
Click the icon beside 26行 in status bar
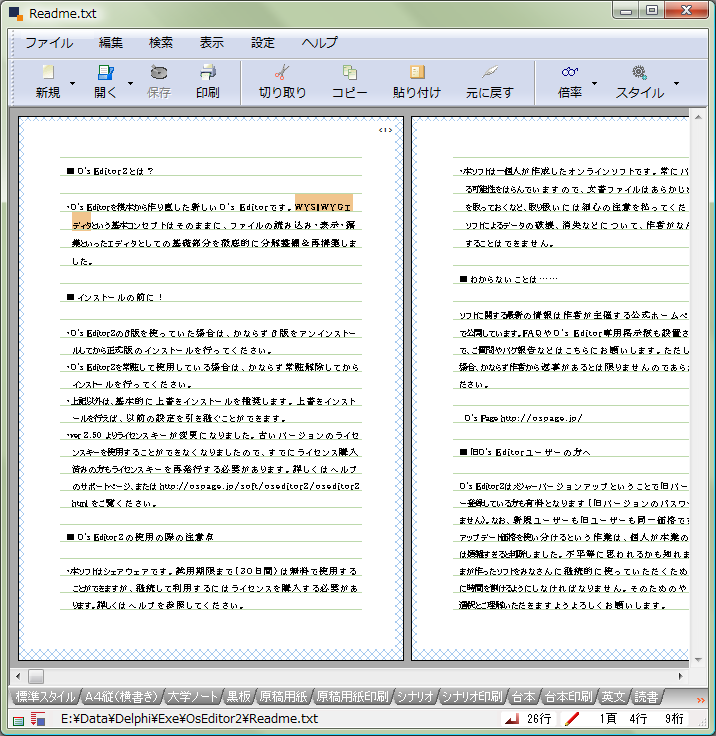[512, 719]
